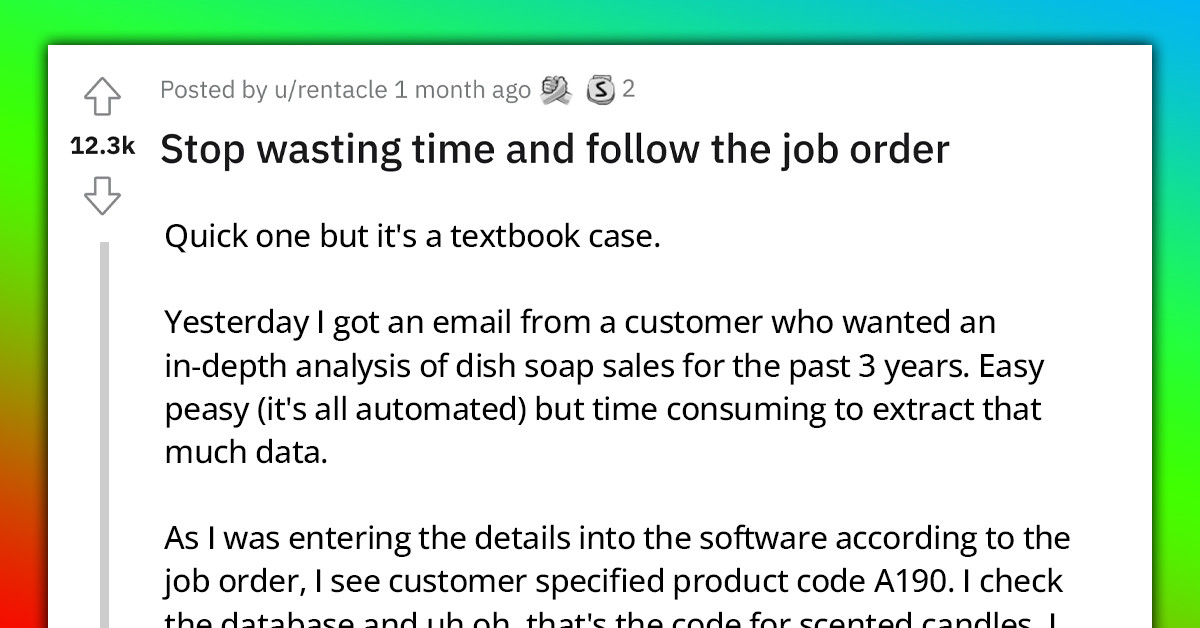This screenshot has height=628, width=1200.
Task: Toggle the upvote state off by clicking the up arrow
Action: tap(103, 95)
